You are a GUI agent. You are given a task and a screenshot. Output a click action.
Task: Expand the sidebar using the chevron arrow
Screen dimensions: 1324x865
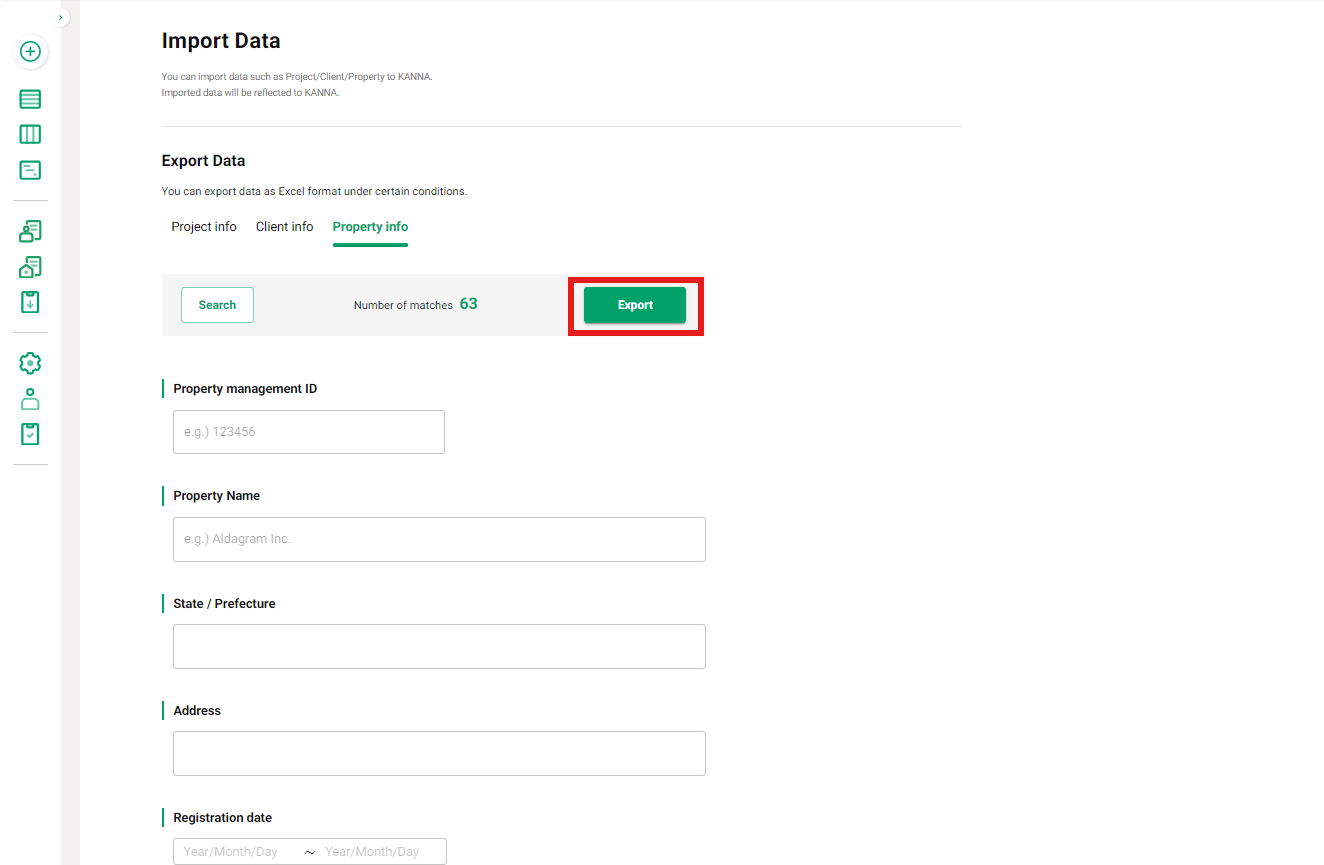click(61, 16)
